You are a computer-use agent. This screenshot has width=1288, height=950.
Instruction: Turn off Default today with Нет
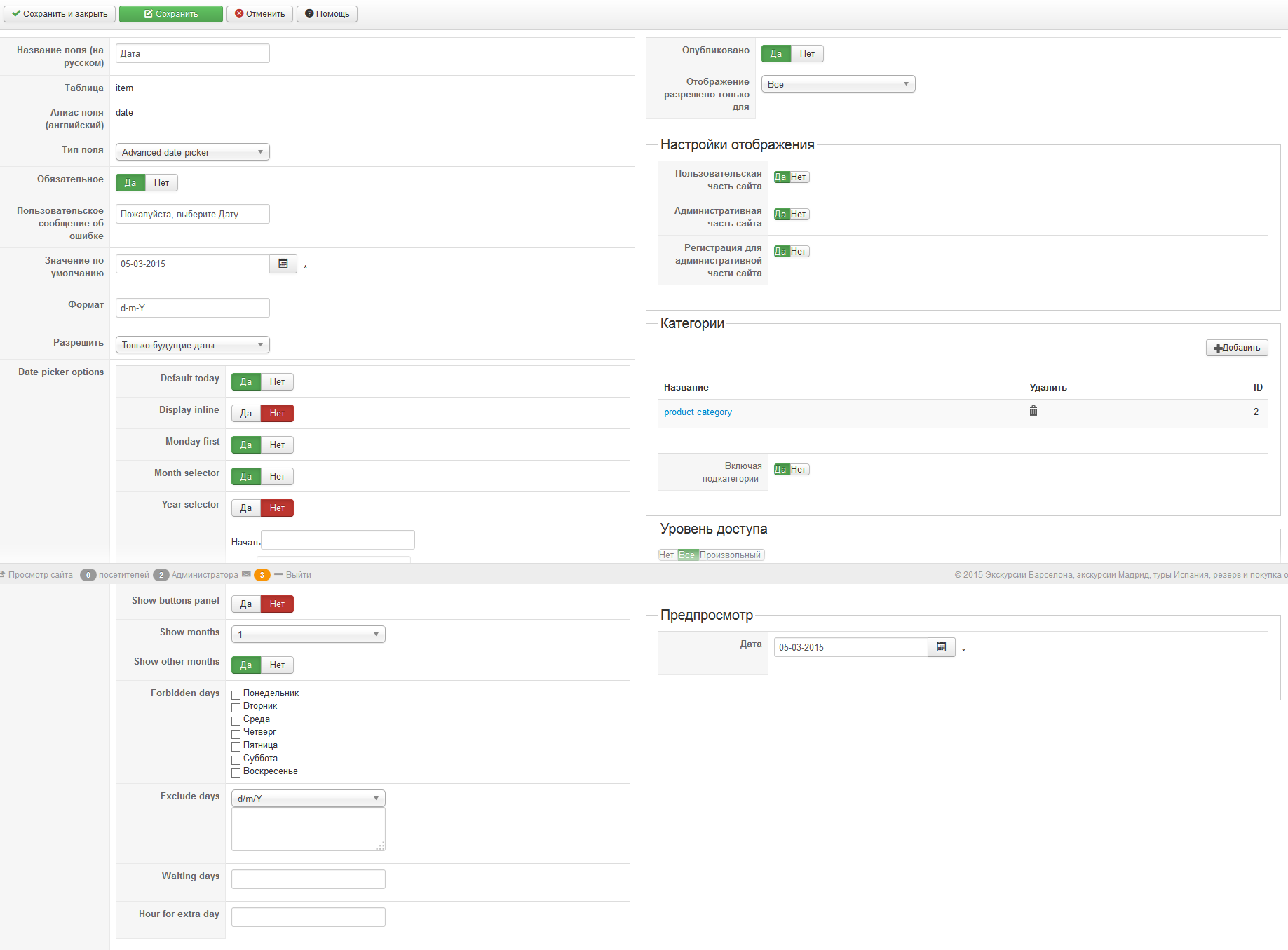point(278,382)
